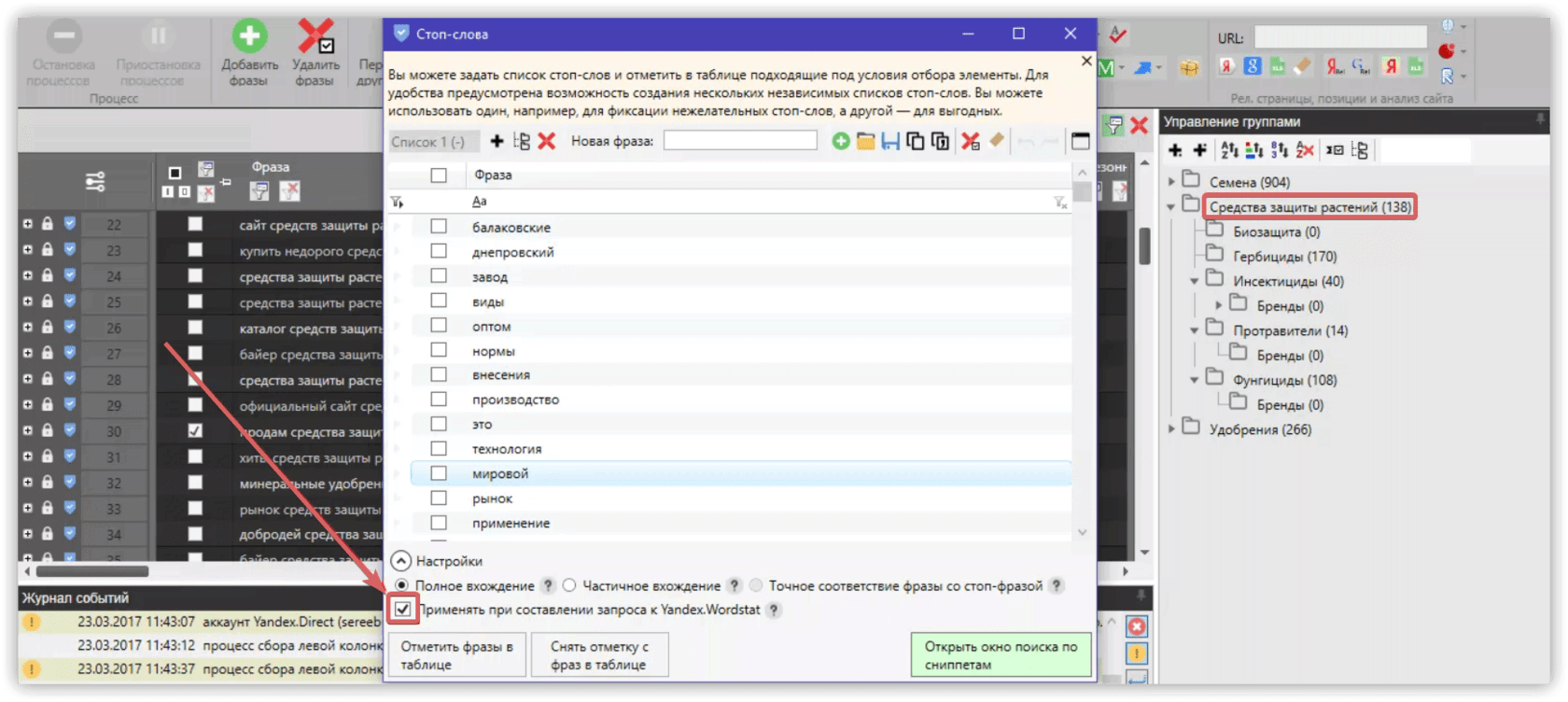Click red error icon in event log side
This screenshot has width=1568, height=702.
click(1137, 626)
